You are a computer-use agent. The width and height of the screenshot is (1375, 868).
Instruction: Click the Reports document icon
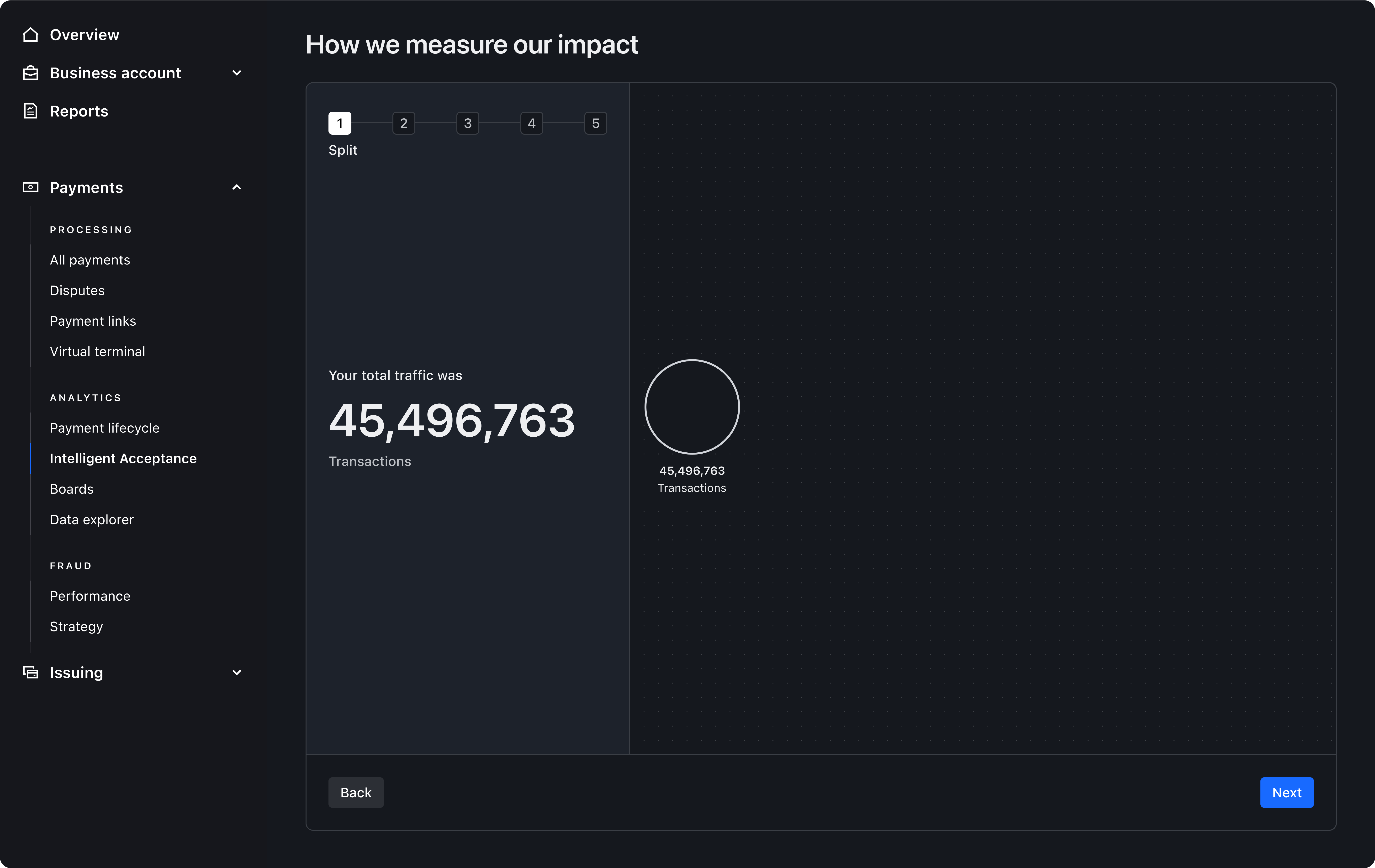point(30,111)
